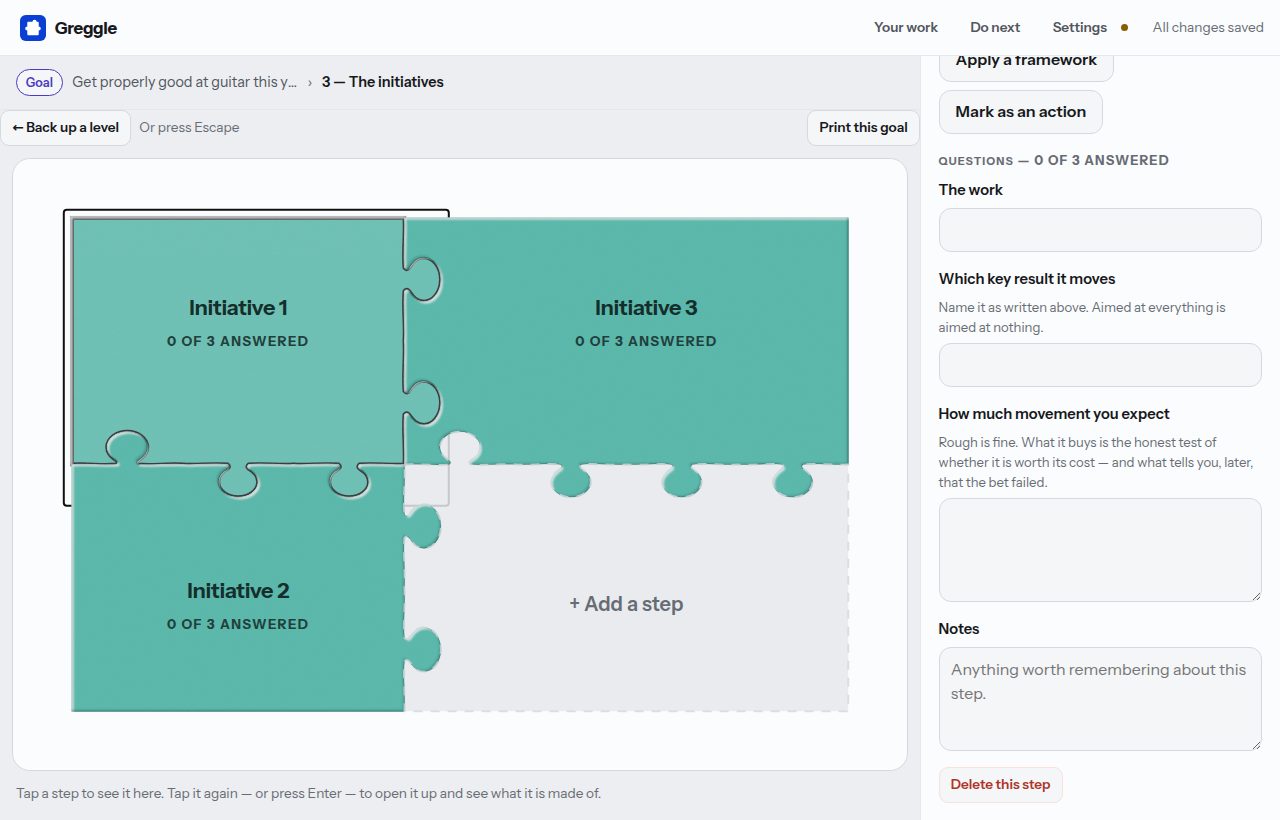
Task: Focus the Notes textarea
Action: click(x=1100, y=699)
